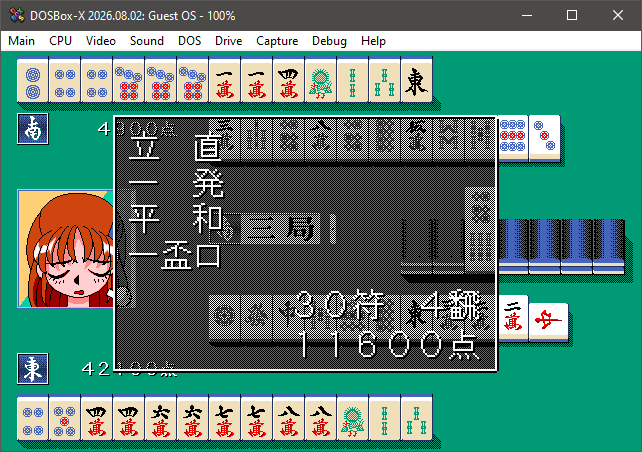
Task: Open the Help menu
Action: [373, 41]
